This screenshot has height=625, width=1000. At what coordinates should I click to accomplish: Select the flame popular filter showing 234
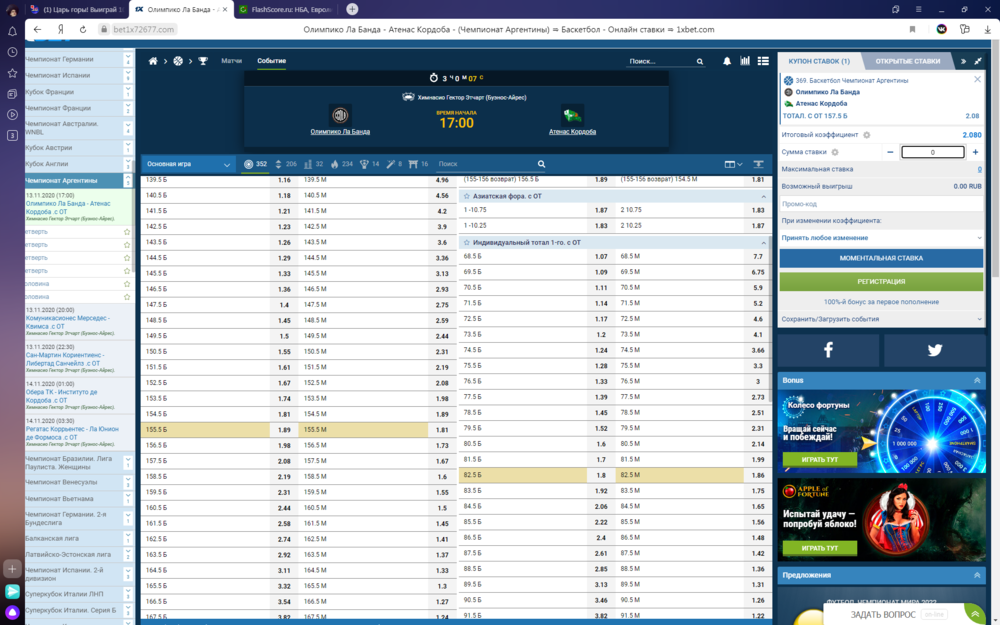(x=341, y=164)
